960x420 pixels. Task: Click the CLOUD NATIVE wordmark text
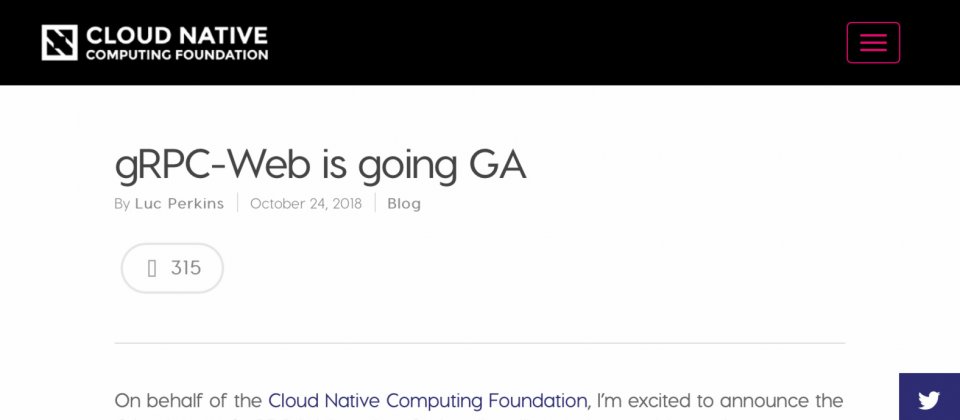(x=176, y=36)
